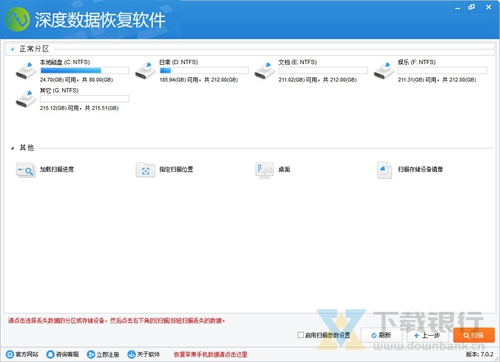
Task: Click the '娱乐 (F: NTFS)' label
Action: [x=417, y=62]
